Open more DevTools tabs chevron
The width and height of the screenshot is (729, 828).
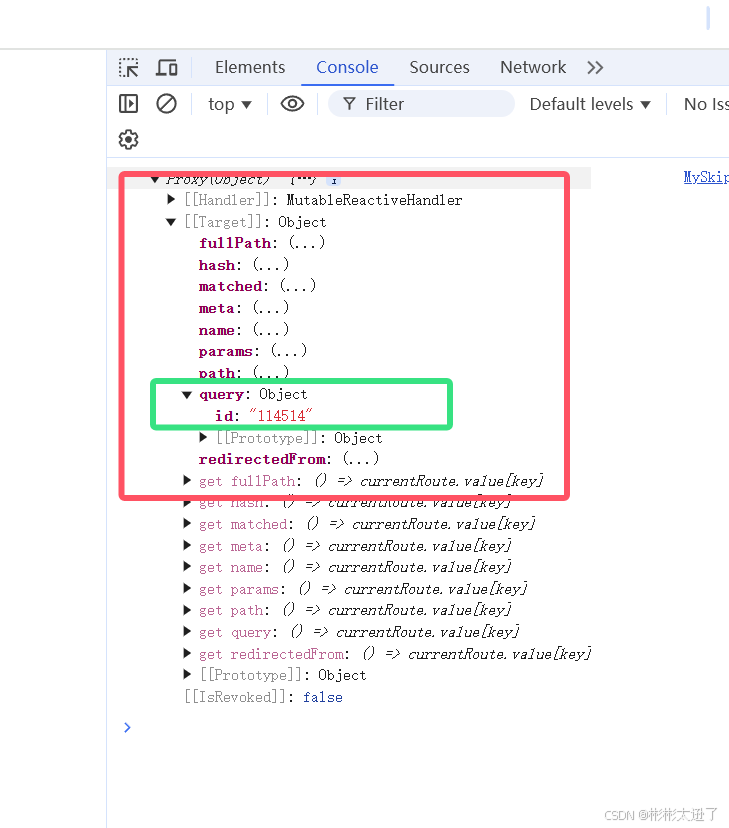595,68
